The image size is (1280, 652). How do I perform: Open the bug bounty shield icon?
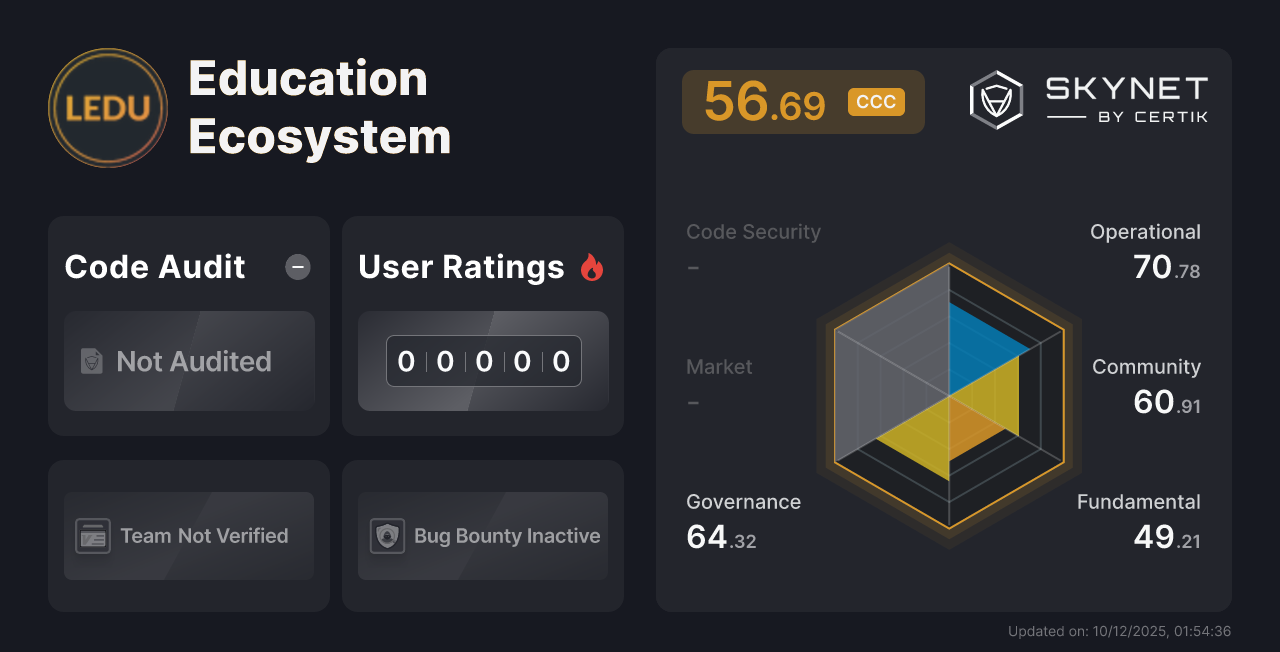(387, 536)
